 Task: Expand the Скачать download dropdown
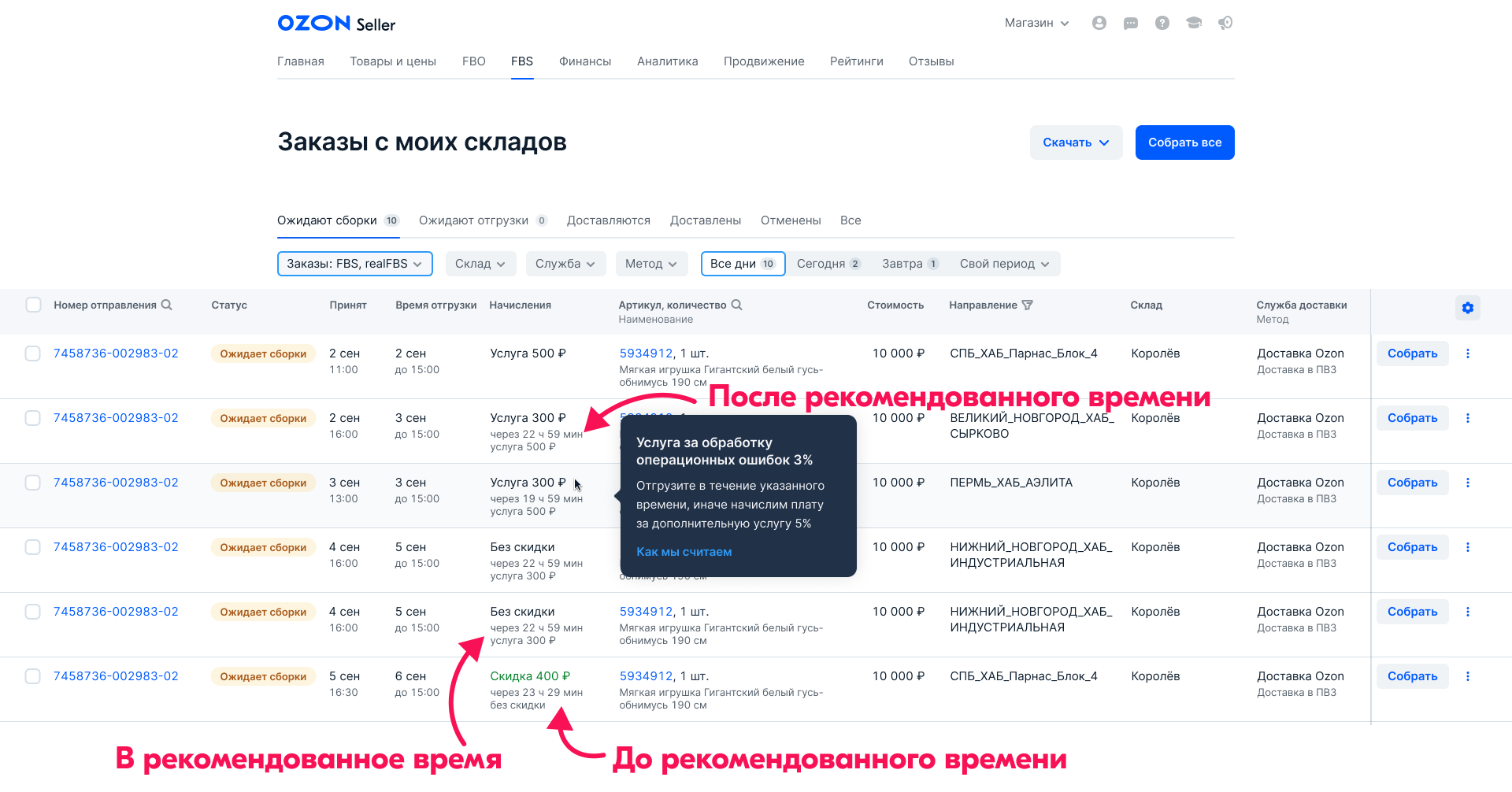pyautogui.click(x=1076, y=142)
